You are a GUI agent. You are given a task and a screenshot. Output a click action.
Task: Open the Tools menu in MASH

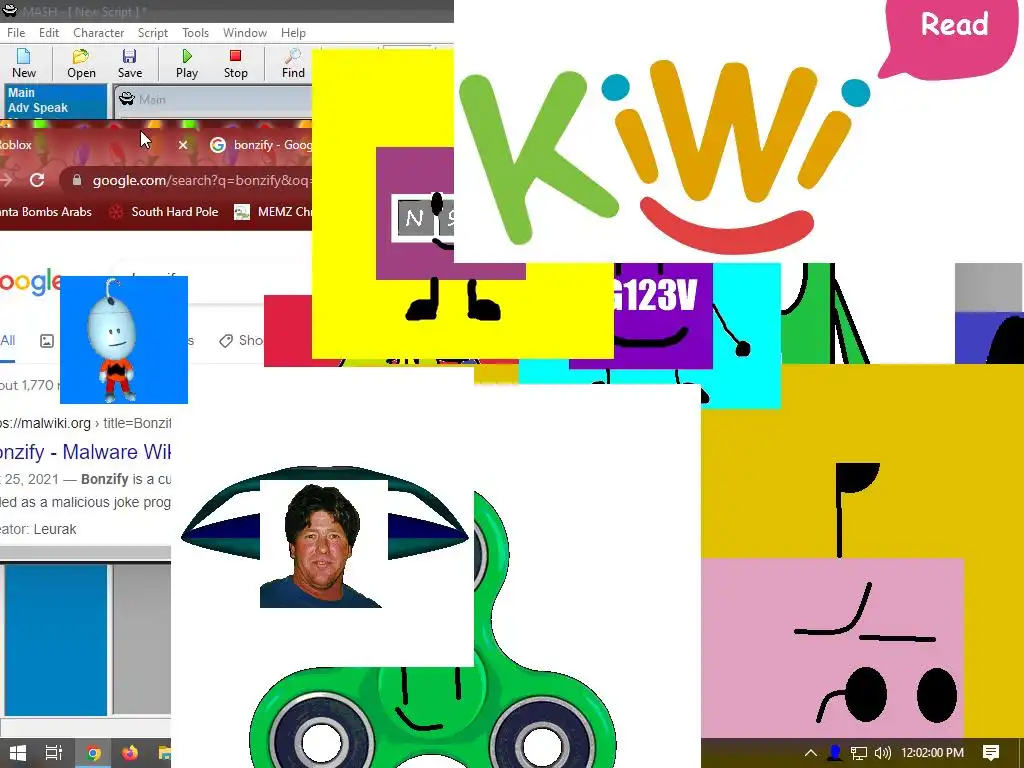tap(195, 33)
